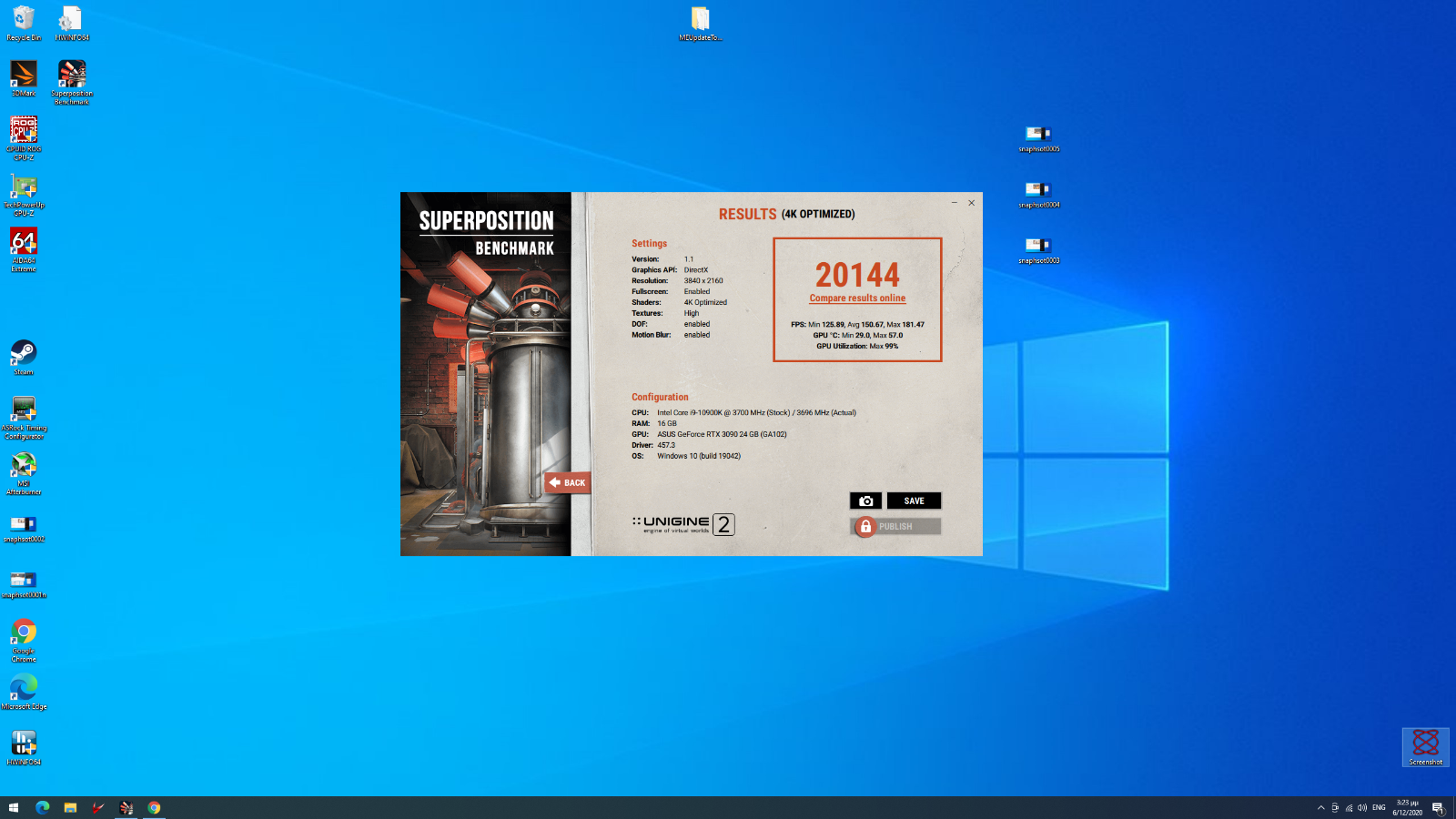Select the 3DMark desktop shortcut
This screenshot has height=819, width=1456.
click(x=24, y=79)
